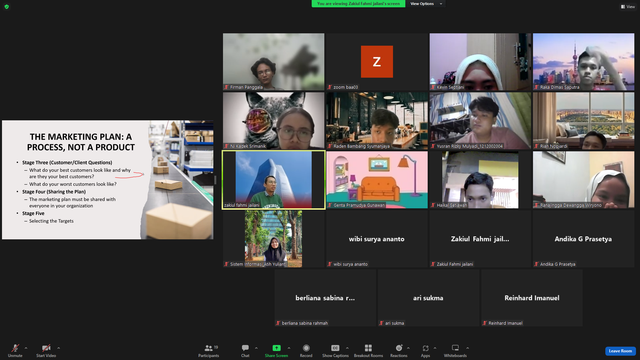Start recording with Record button
640x360 pixels.
[x=306, y=350]
